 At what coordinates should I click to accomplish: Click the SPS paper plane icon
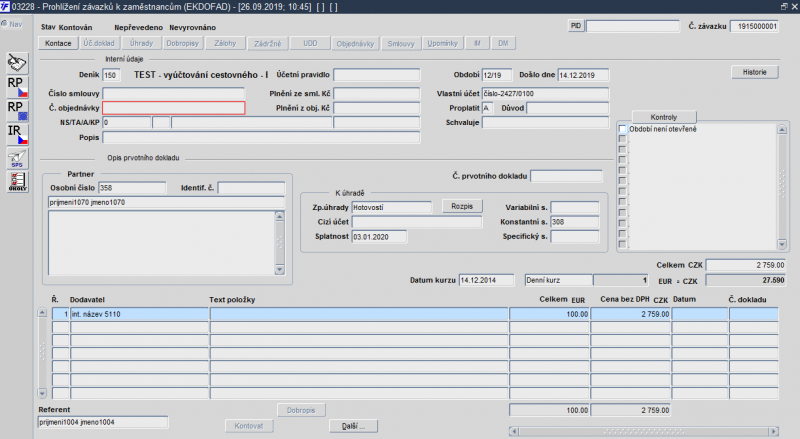[x=17, y=159]
